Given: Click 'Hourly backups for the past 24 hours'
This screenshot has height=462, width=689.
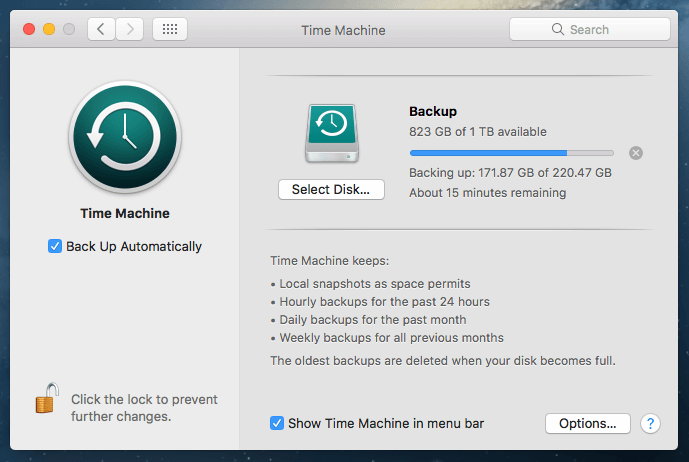Looking at the screenshot, I should pyautogui.click(x=384, y=302).
